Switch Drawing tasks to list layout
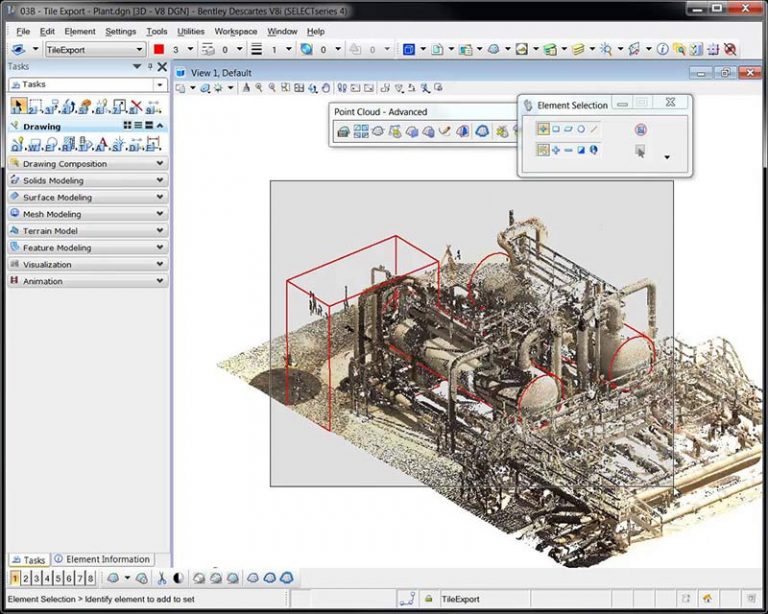This screenshot has height=614, width=768. click(x=138, y=126)
